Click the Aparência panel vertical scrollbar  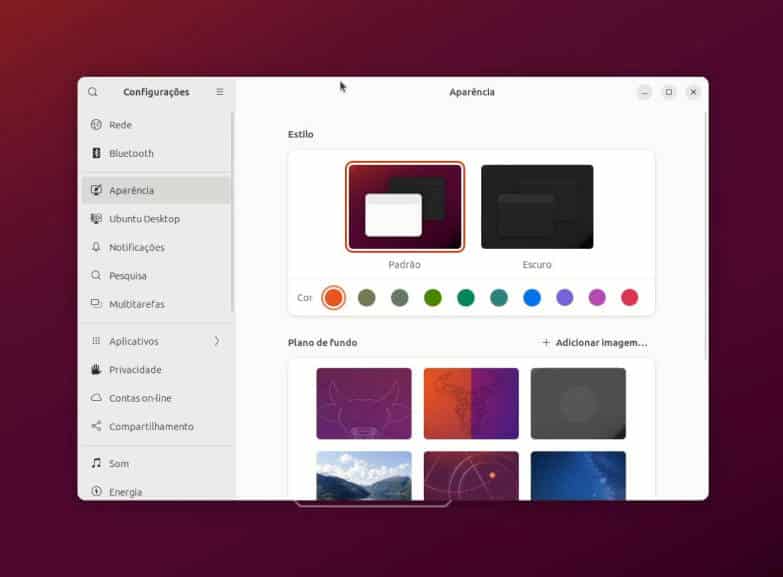click(x=706, y=235)
